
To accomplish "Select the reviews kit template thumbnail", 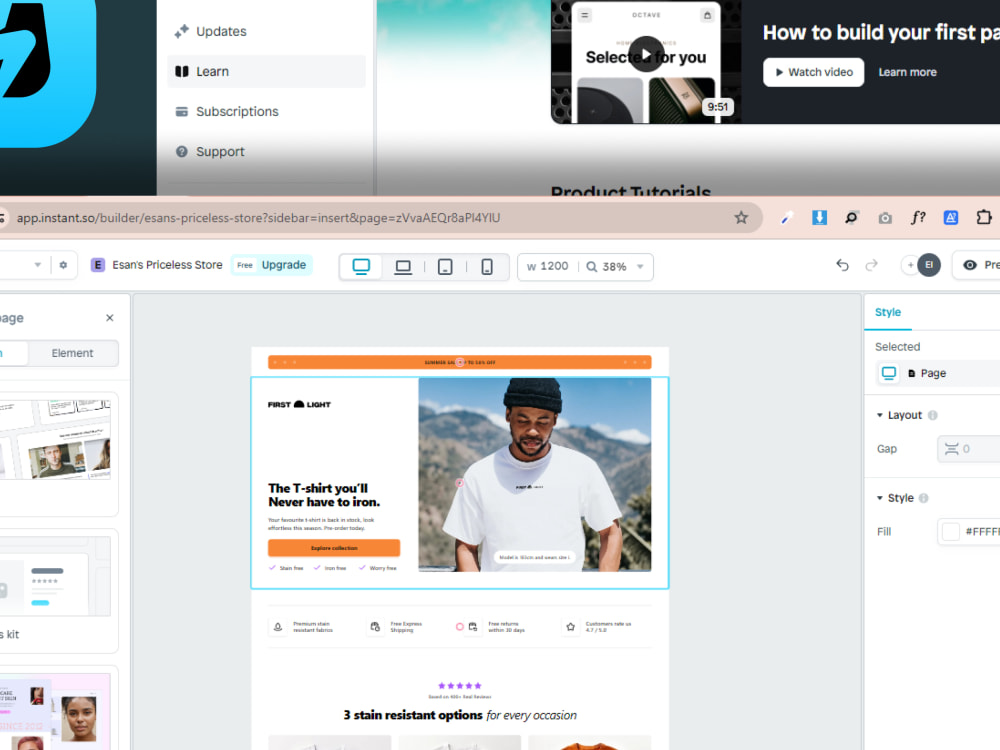I will coord(55,577).
